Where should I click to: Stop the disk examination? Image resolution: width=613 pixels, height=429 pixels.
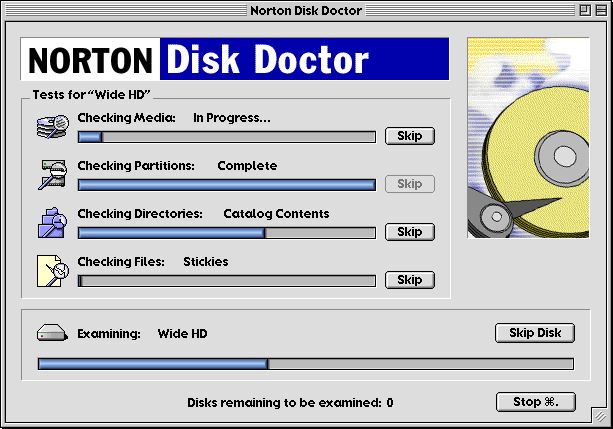[x=536, y=402]
